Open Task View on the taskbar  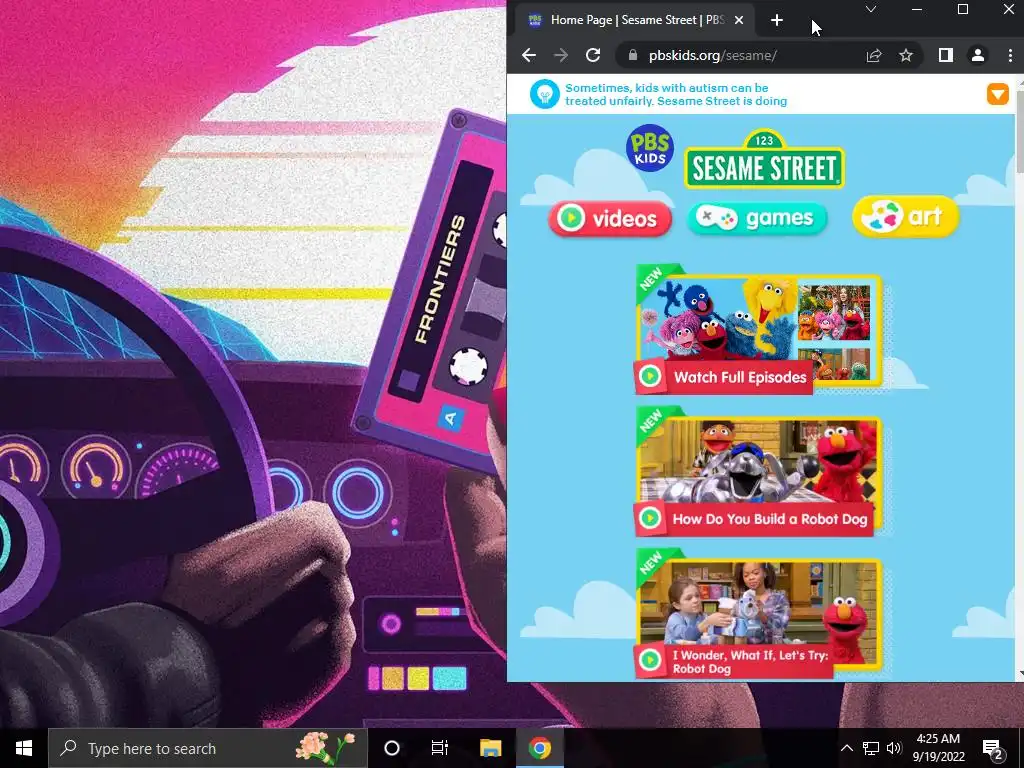(440, 748)
